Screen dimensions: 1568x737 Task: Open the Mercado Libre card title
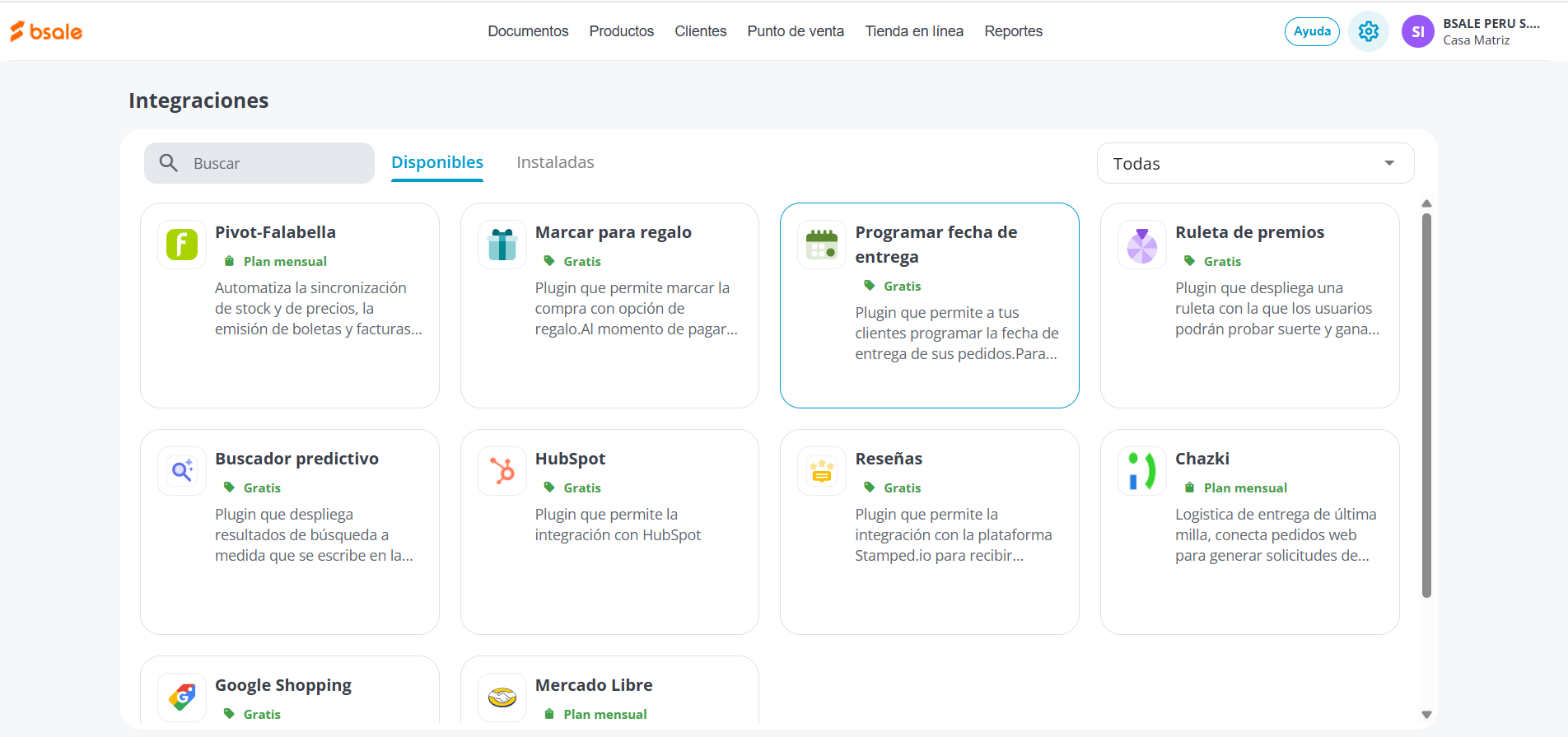594,685
